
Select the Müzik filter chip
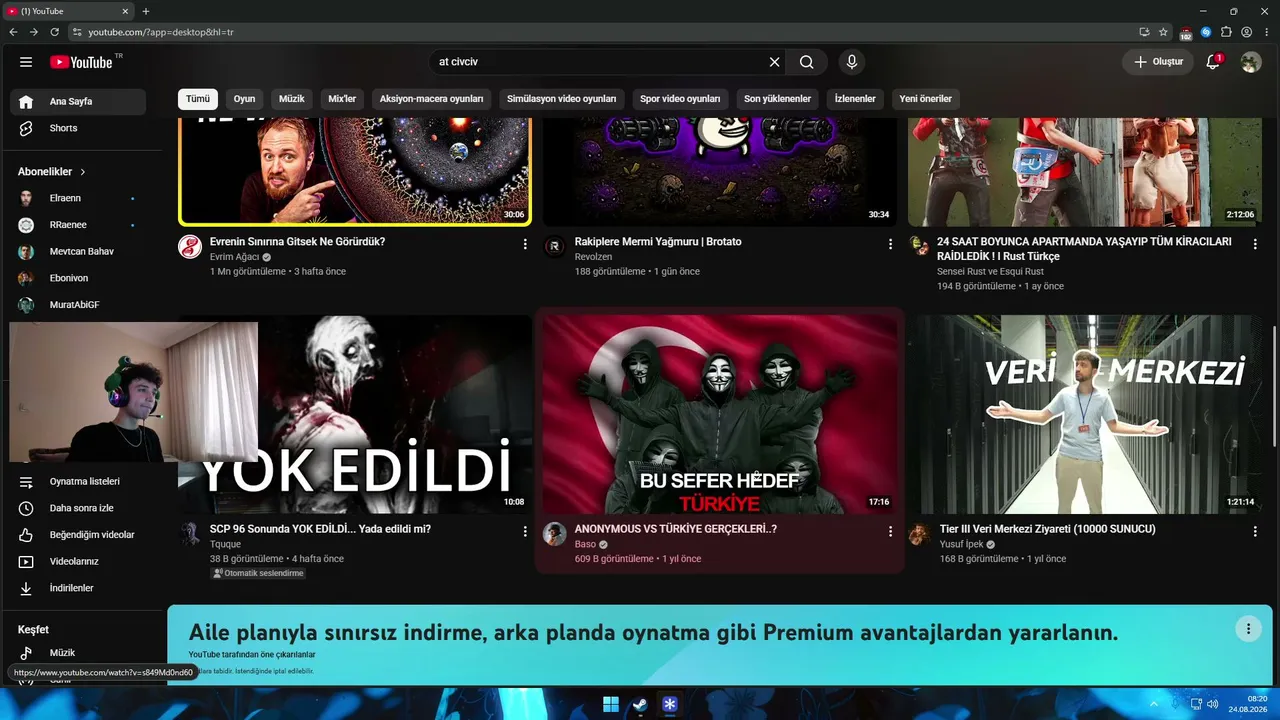click(292, 99)
